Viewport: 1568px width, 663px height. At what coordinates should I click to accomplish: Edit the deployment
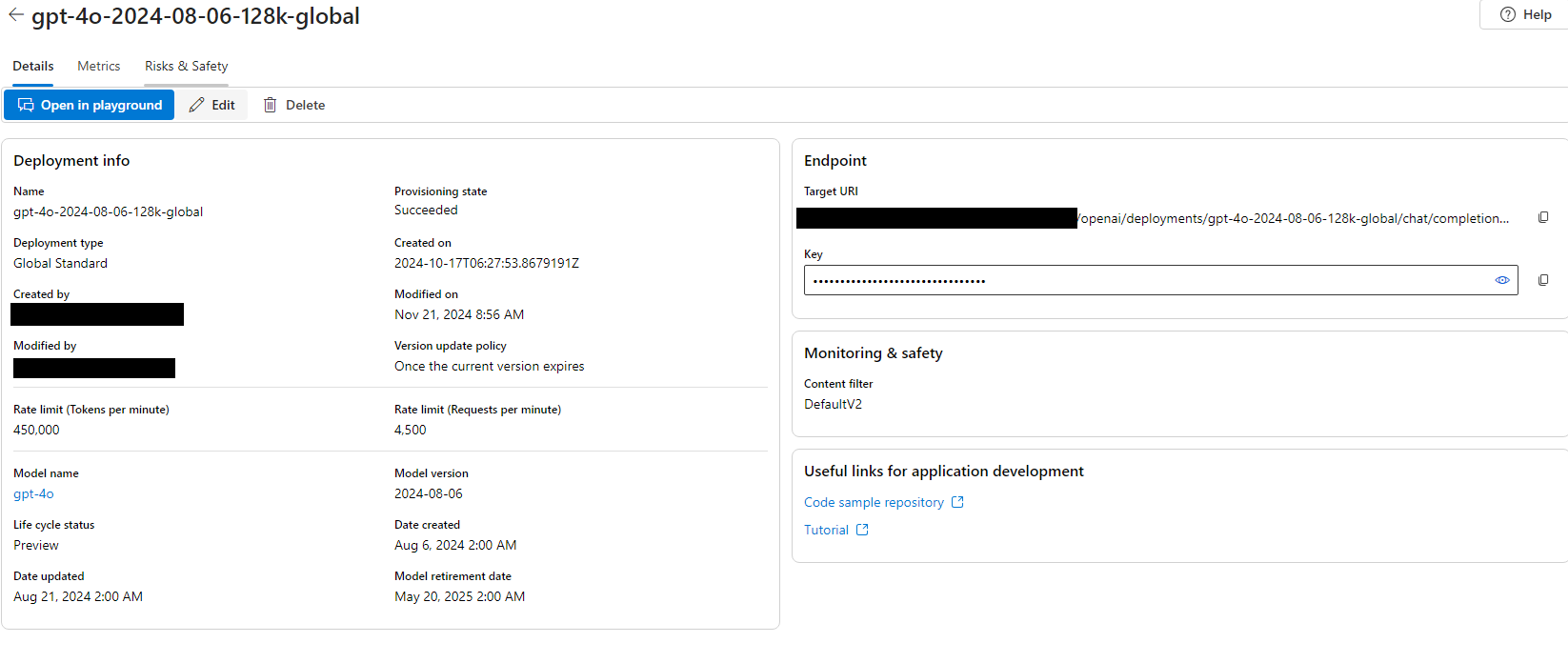[x=212, y=105]
